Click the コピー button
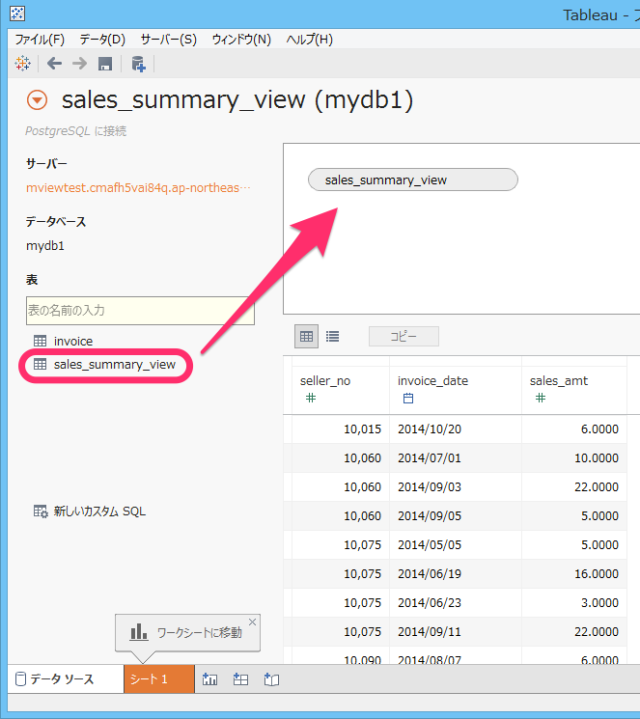Screen dimensions: 640x719 404,337
